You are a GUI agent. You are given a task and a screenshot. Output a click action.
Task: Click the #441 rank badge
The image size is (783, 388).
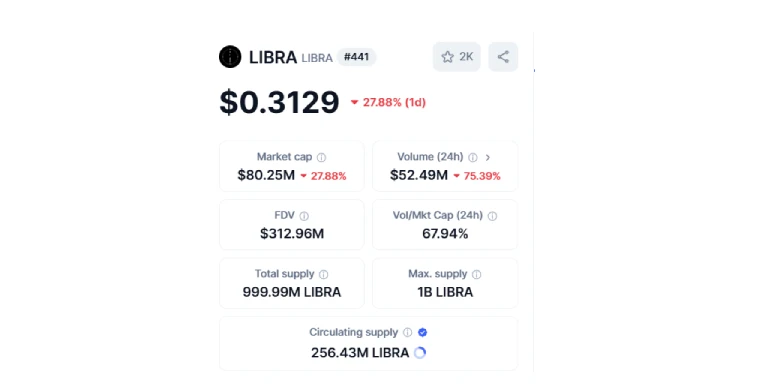pyautogui.click(x=357, y=57)
